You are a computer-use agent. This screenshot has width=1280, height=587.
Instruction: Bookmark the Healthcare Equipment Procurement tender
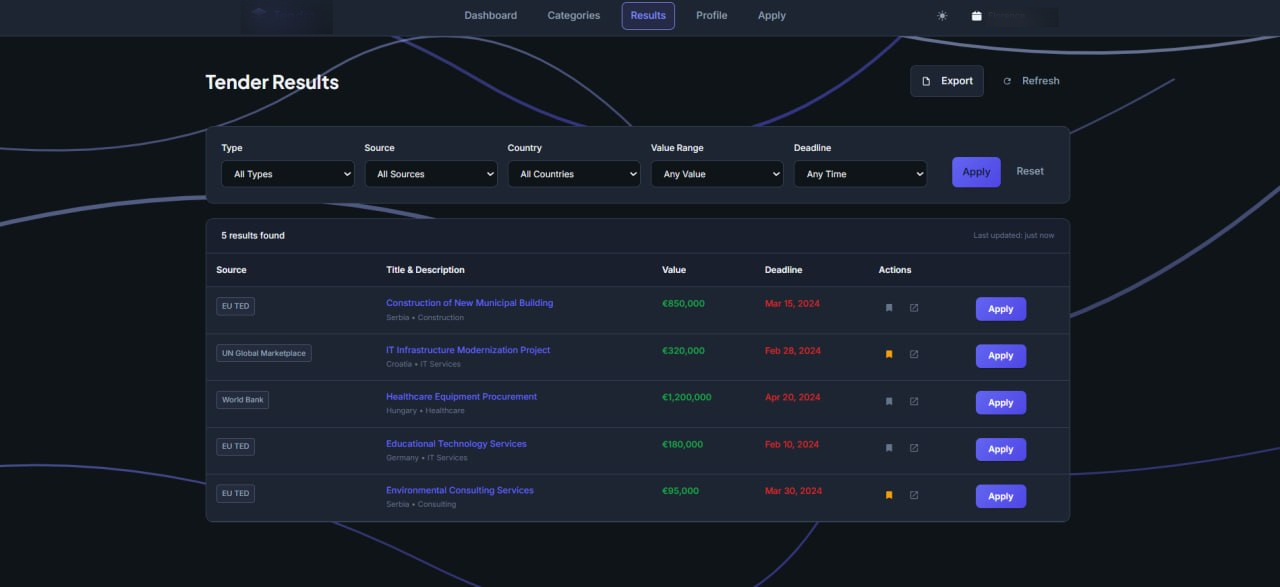[889, 401]
